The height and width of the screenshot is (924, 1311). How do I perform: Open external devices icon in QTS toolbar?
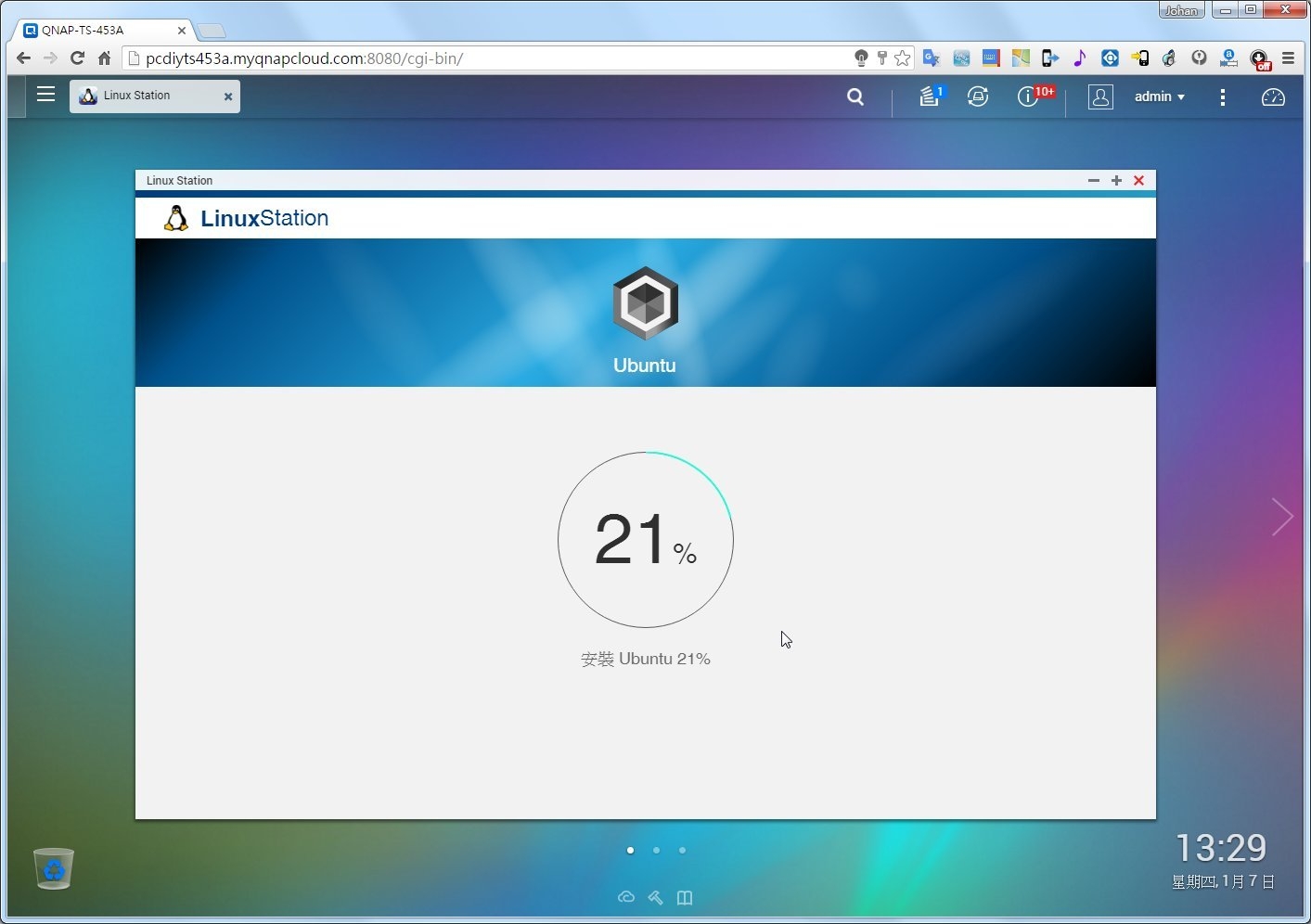(x=978, y=96)
